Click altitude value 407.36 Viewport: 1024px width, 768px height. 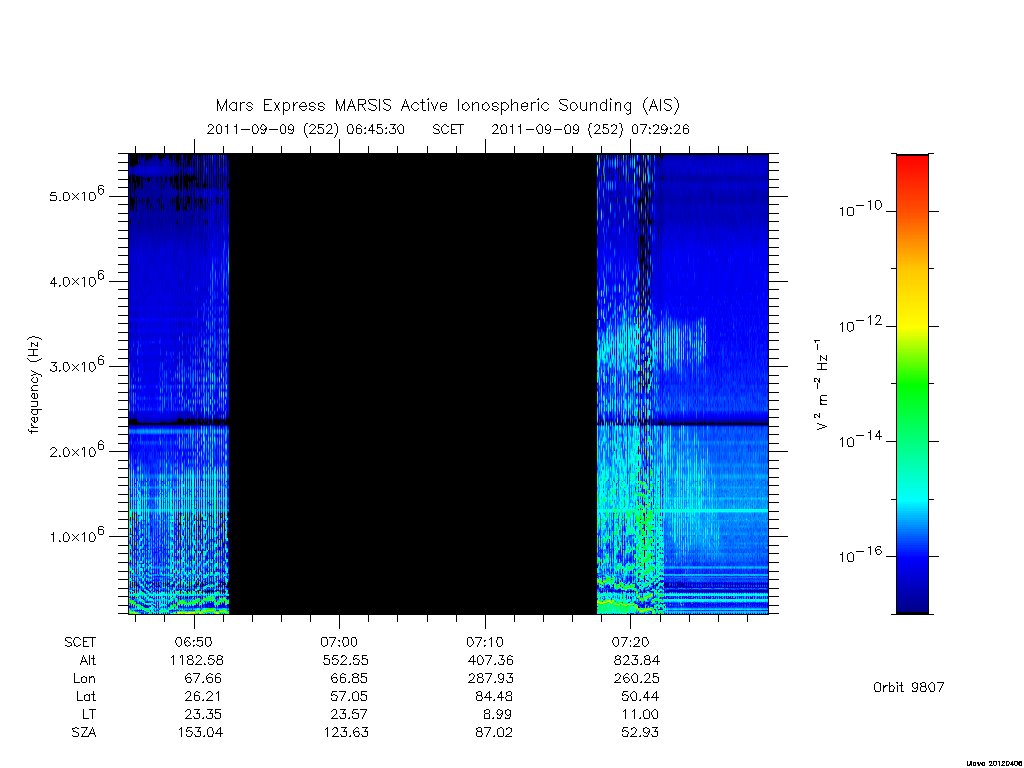point(490,660)
